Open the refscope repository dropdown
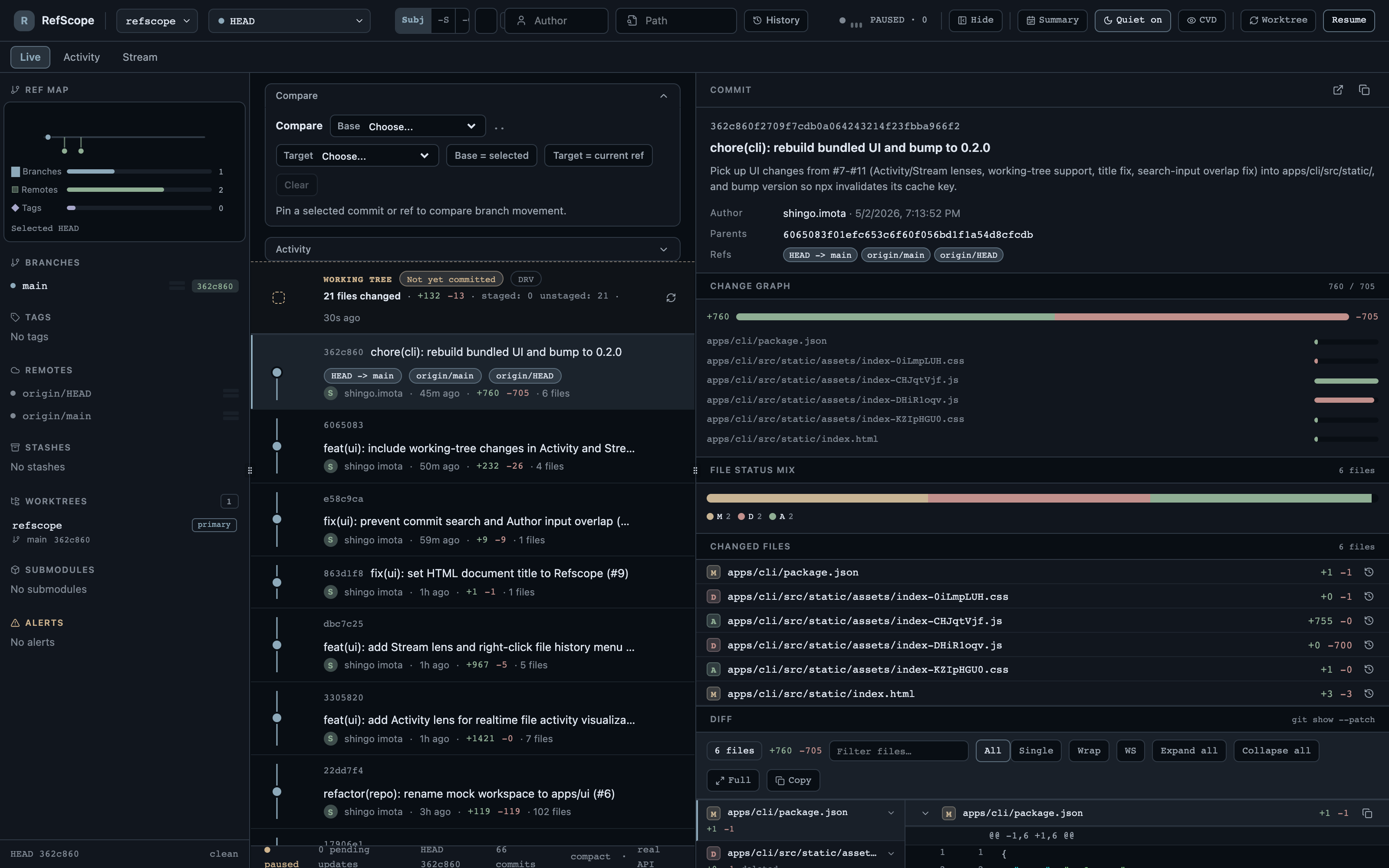 click(x=157, y=21)
